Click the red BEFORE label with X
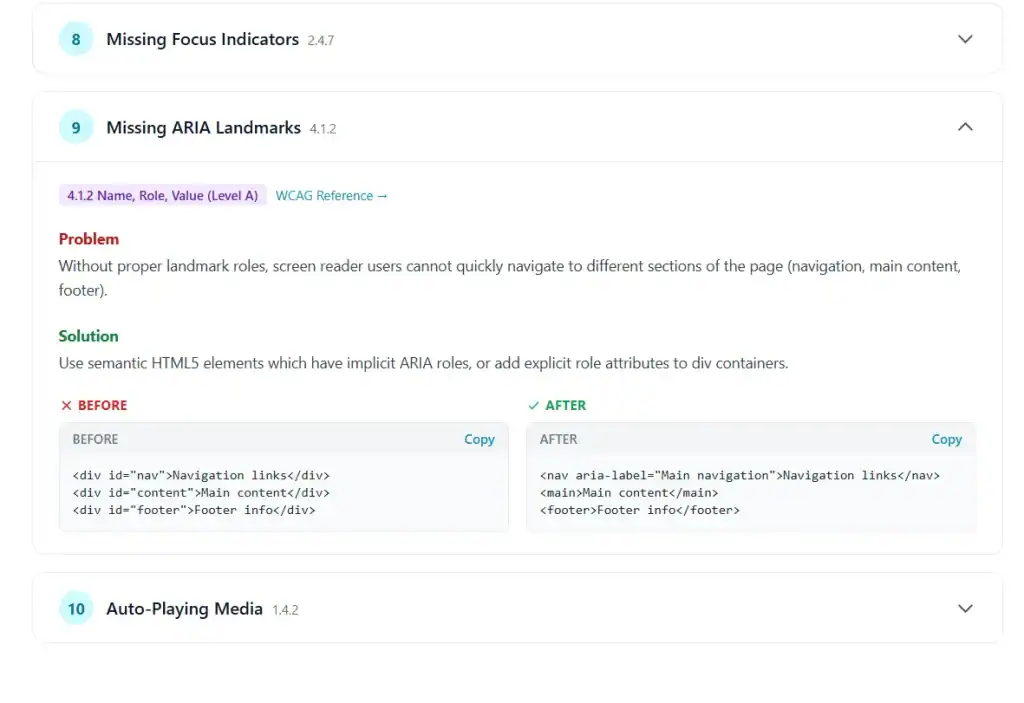 (x=94, y=406)
